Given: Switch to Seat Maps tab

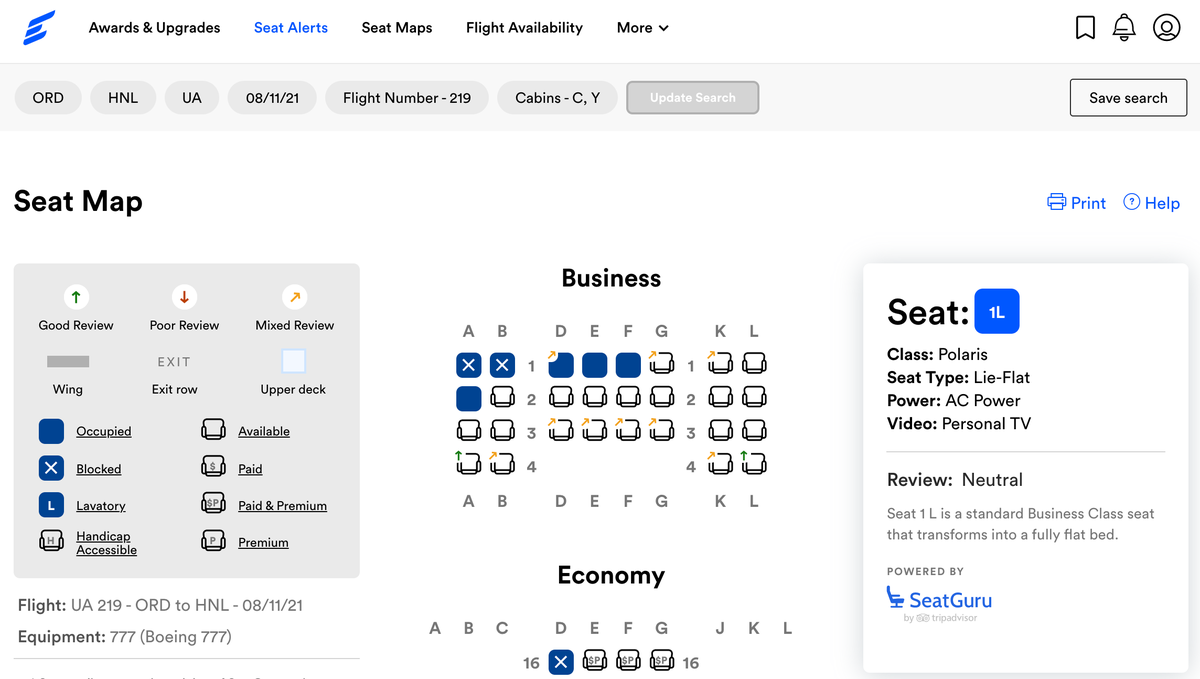Looking at the screenshot, I should click(397, 28).
